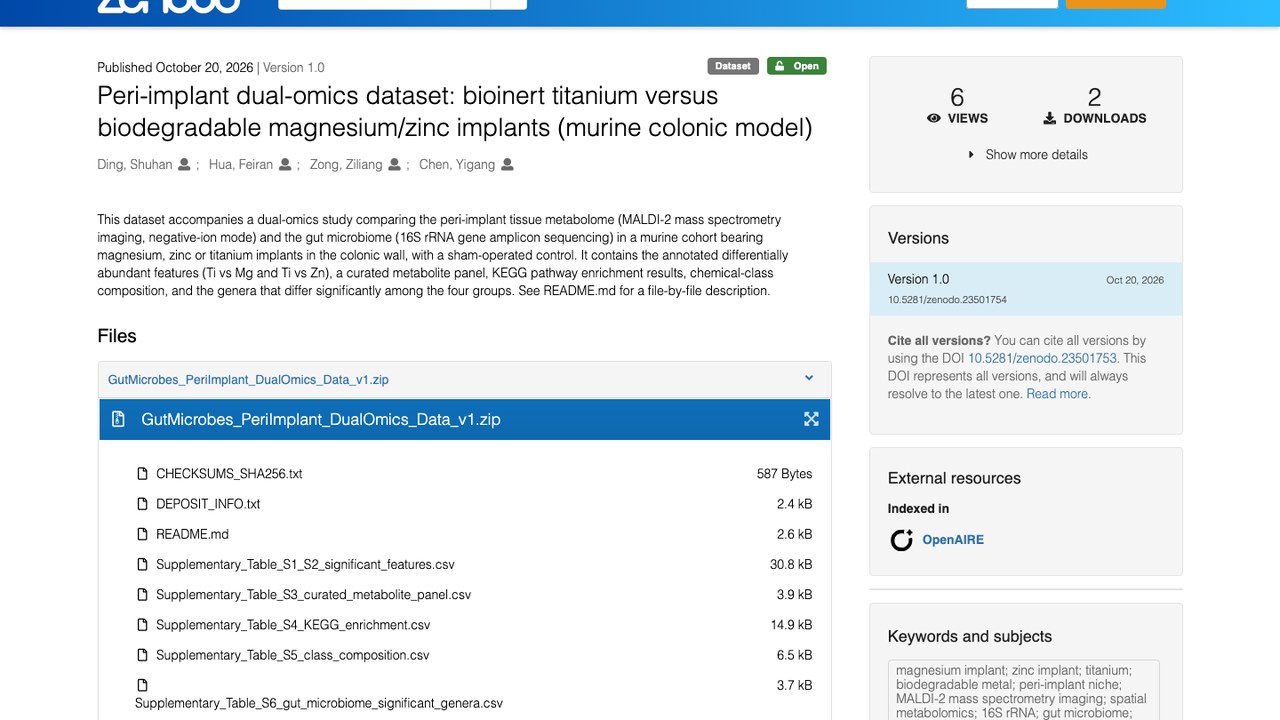
Task: Click the person icon next to Chen, Yigang
Action: pos(507,165)
